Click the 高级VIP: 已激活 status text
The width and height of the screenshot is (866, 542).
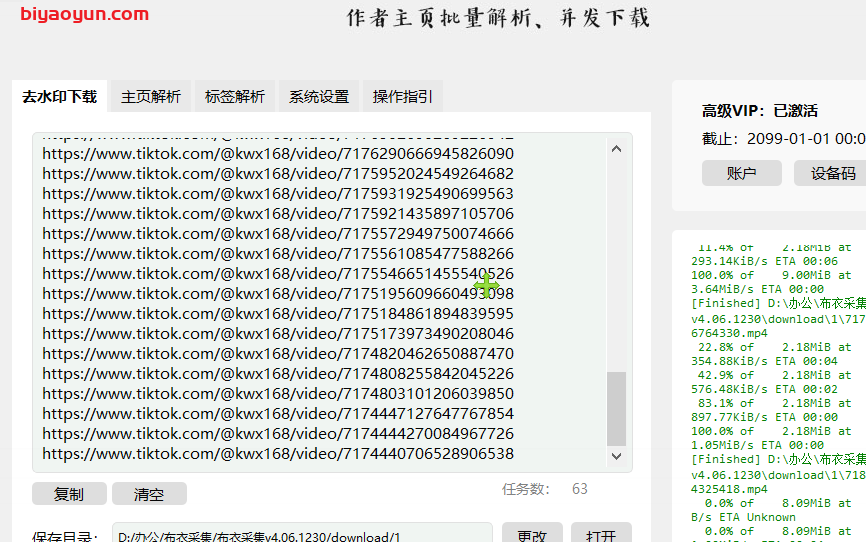[759, 110]
